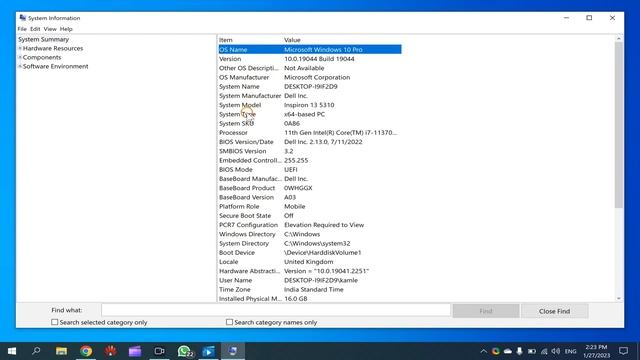Viewport: 640px width, 360px height.
Task: Open the Edit menu
Action: (35, 29)
